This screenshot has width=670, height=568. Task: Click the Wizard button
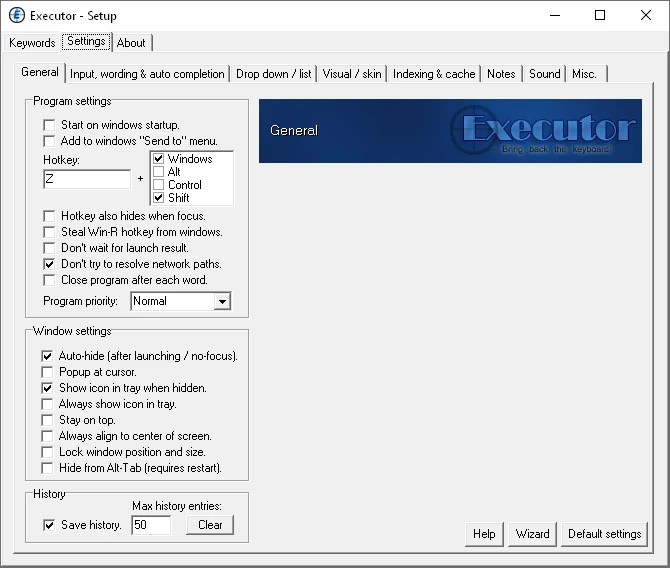coord(532,534)
